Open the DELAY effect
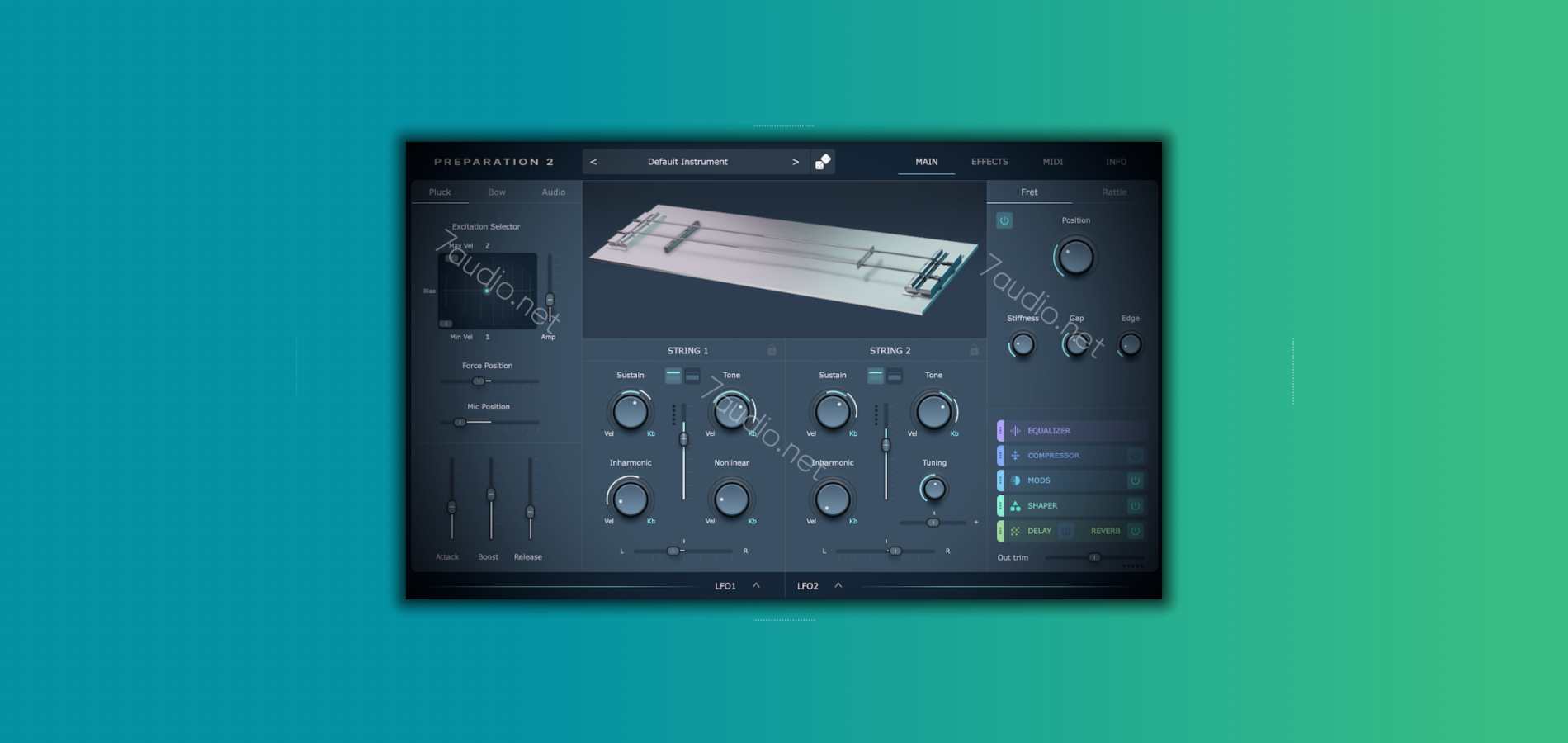 (1039, 531)
